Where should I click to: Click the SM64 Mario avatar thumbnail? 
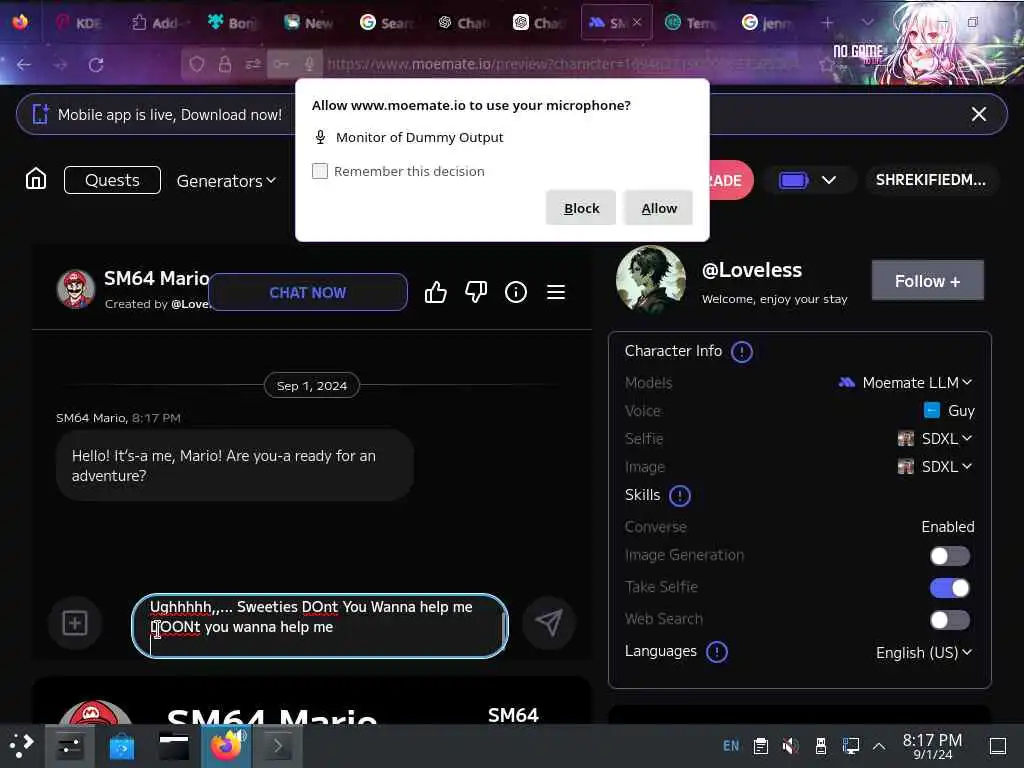coord(76,289)
